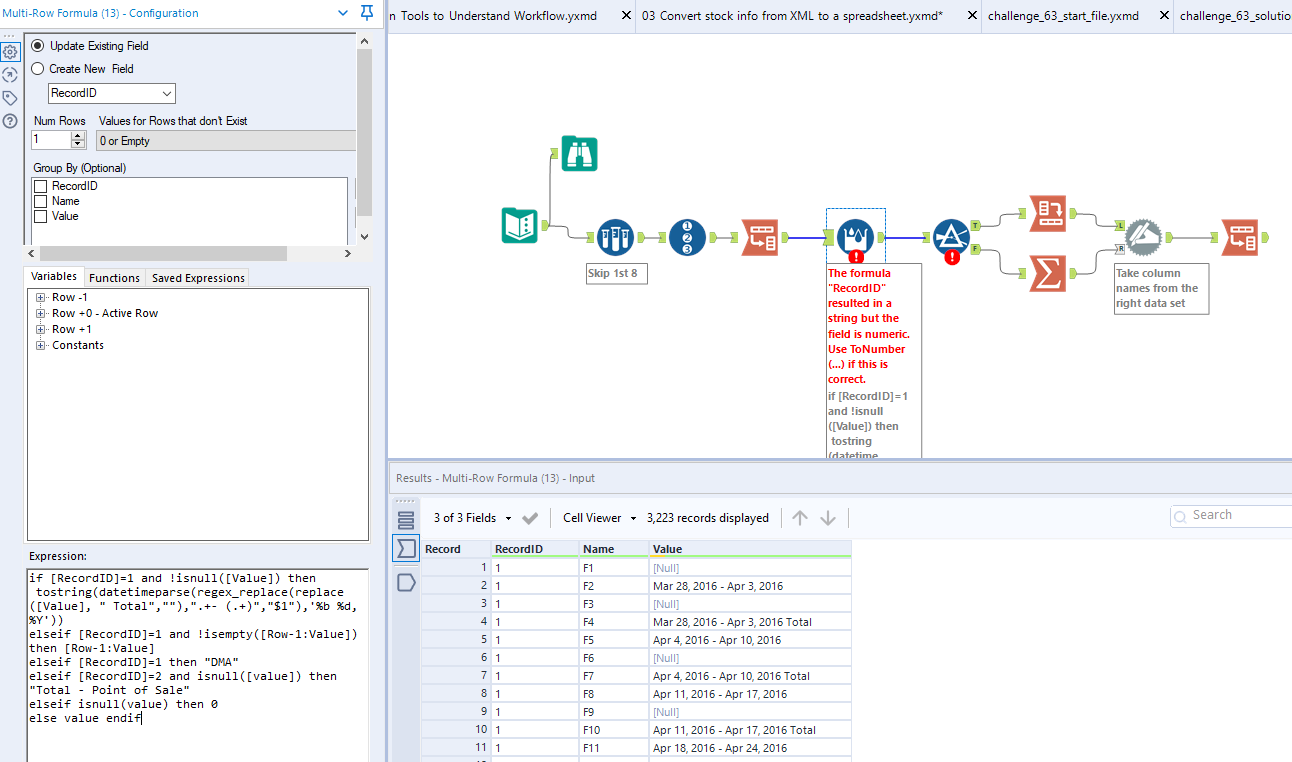Expand the Row +0 - Active Row node

(41, 313)
